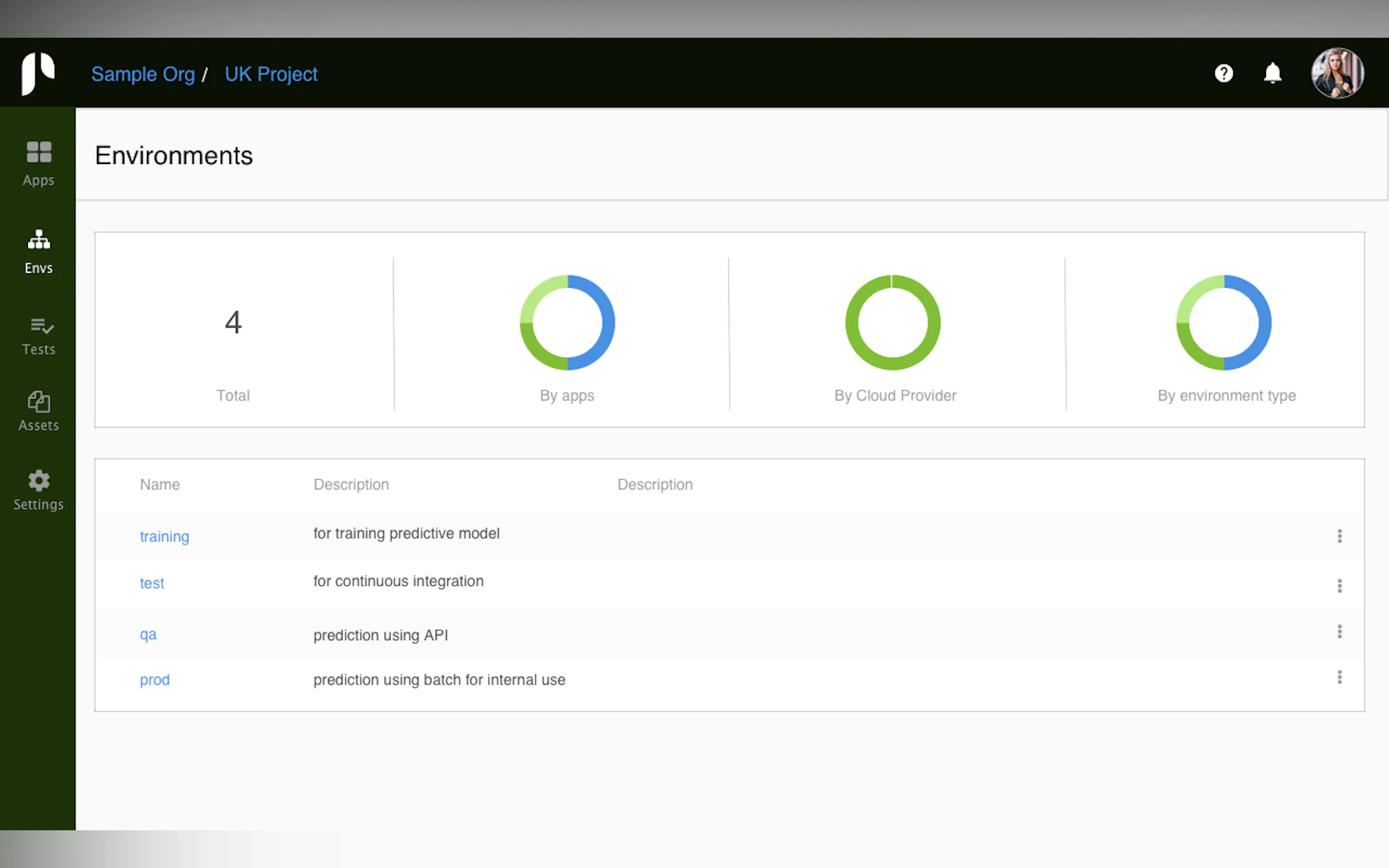Go to Apps in sidebar

click(38, 163)
